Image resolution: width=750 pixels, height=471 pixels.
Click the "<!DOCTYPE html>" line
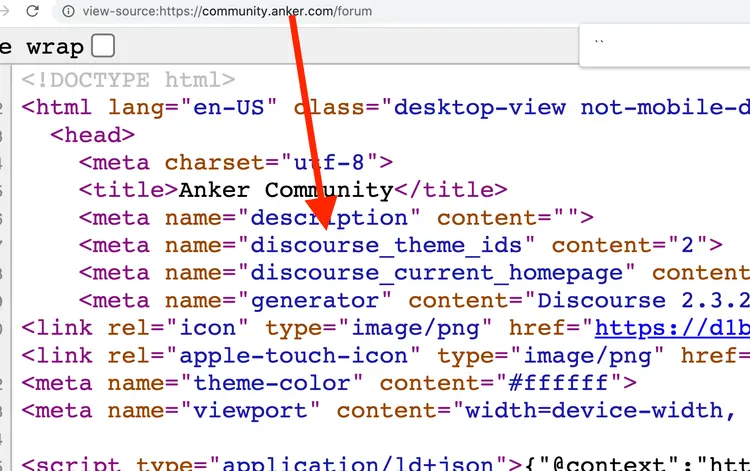[128, 79]
